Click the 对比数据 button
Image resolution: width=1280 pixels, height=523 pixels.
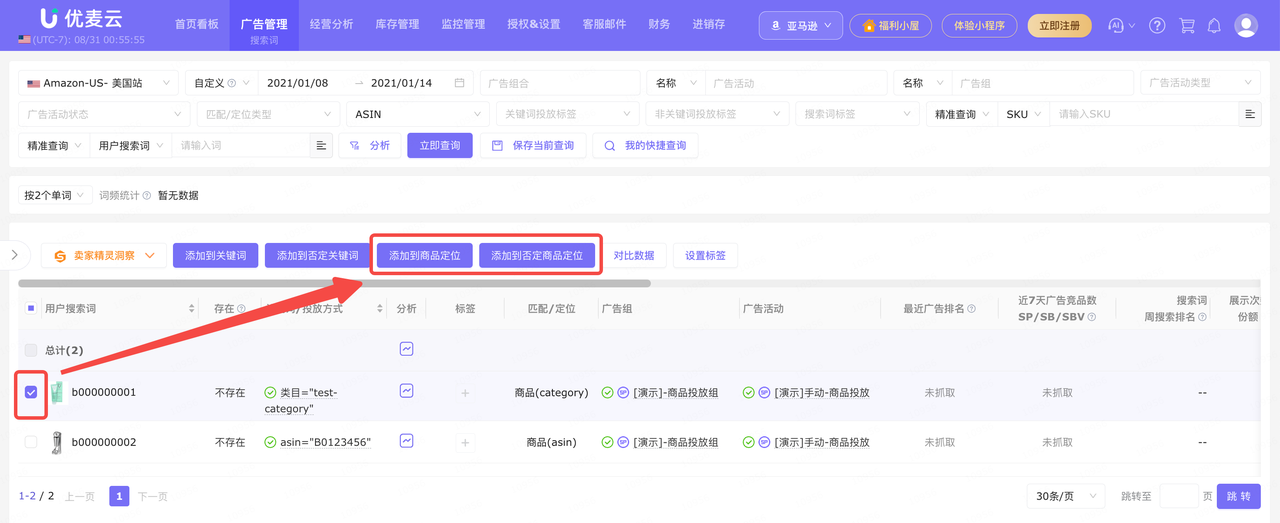[634, 256]
